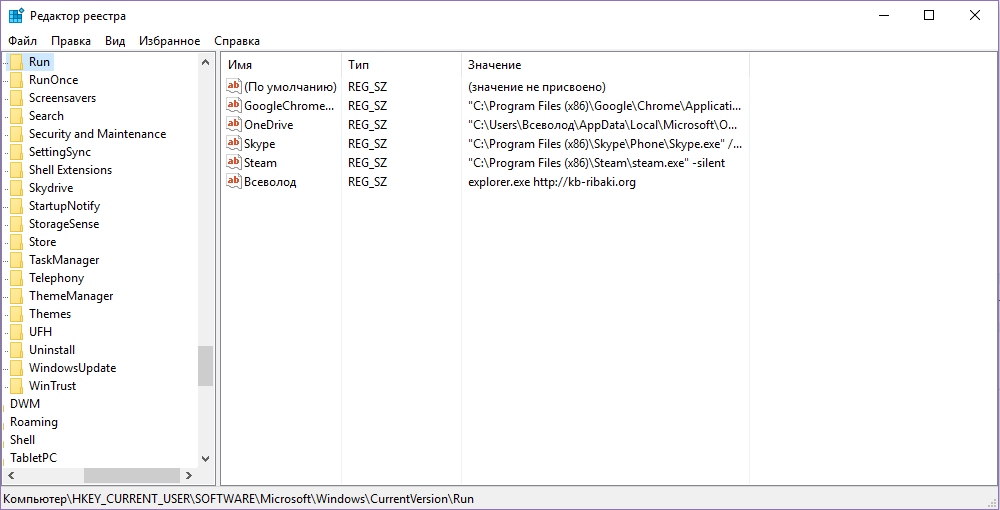Click the REG_SZ type of Всеволод row
Viewport: 1000px width, 510px height.
pos(367,182)
